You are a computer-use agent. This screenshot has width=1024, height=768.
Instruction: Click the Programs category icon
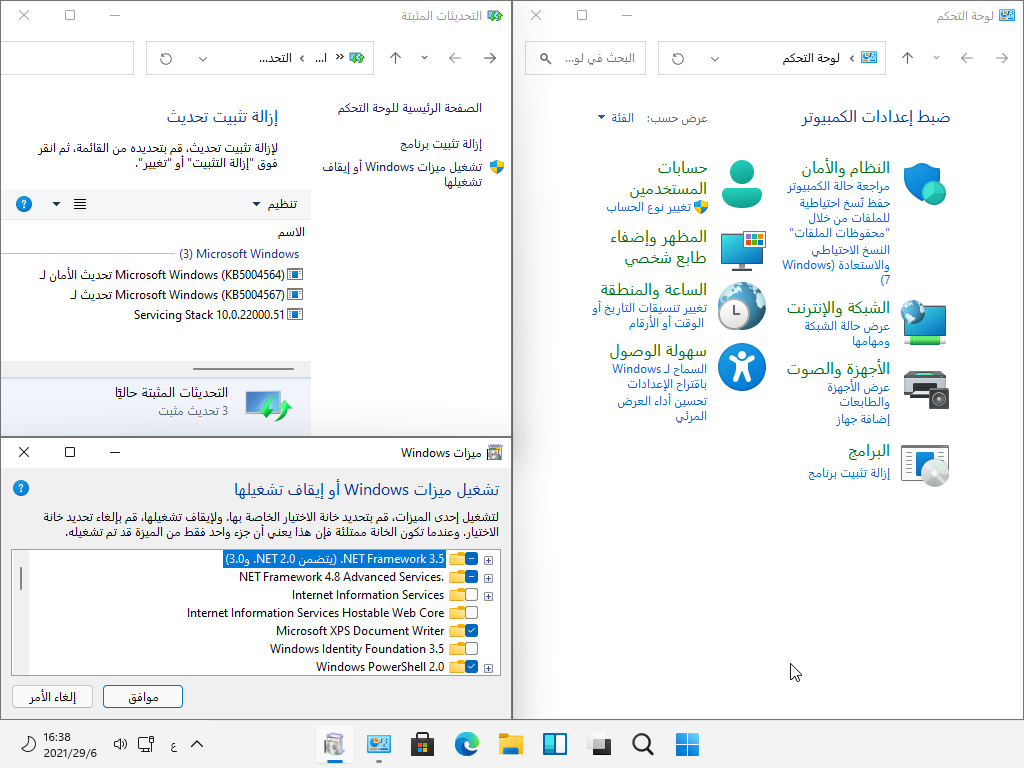pos(925,465)
